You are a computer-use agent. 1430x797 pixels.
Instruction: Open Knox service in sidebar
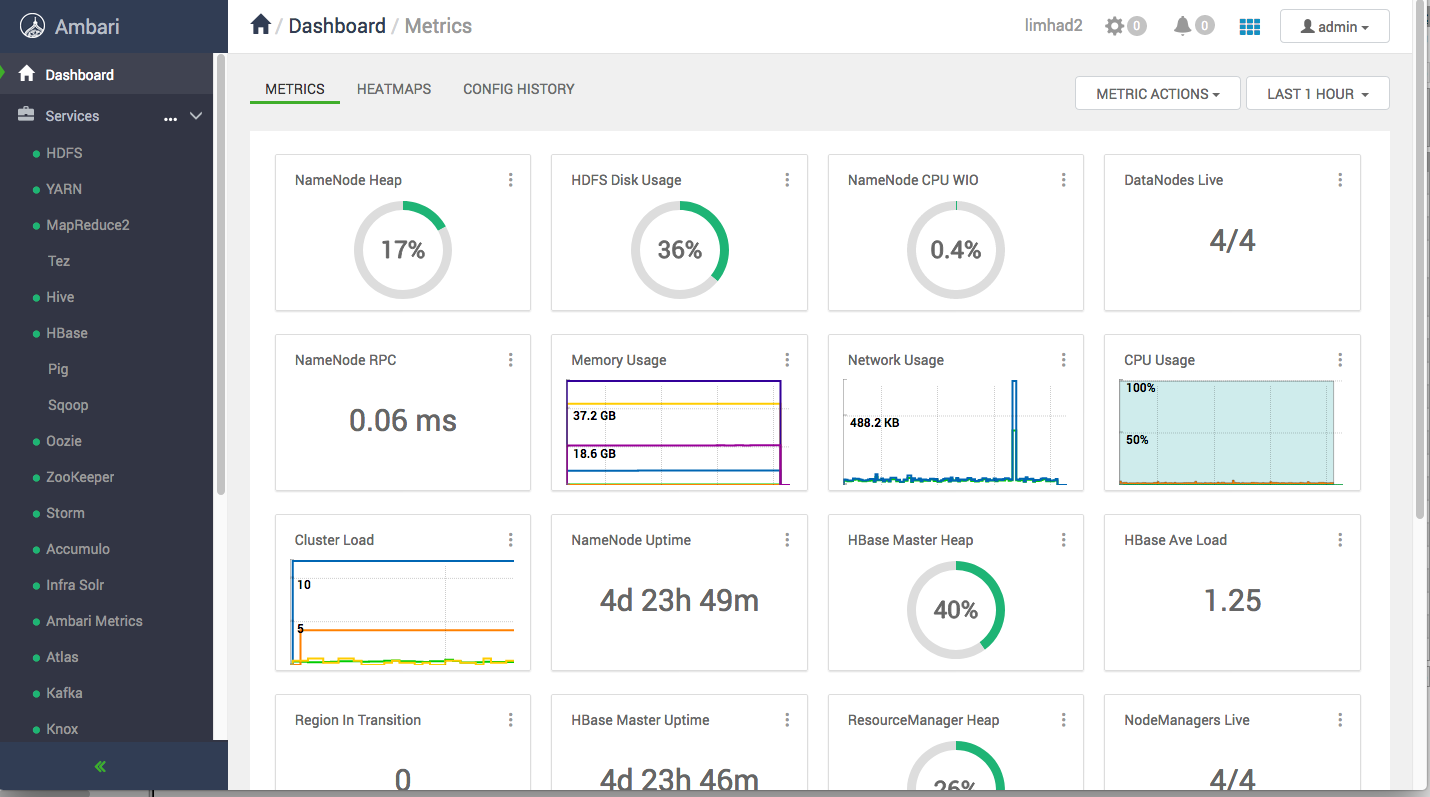[x=62, y=729]
